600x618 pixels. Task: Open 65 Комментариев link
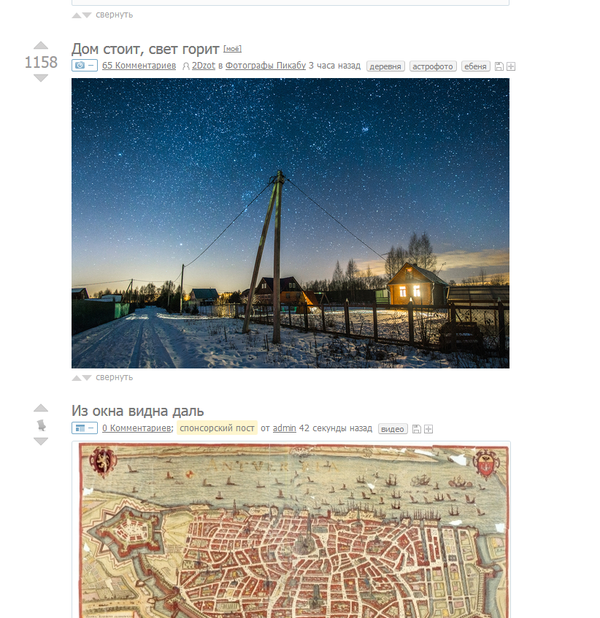coord(139,65)
